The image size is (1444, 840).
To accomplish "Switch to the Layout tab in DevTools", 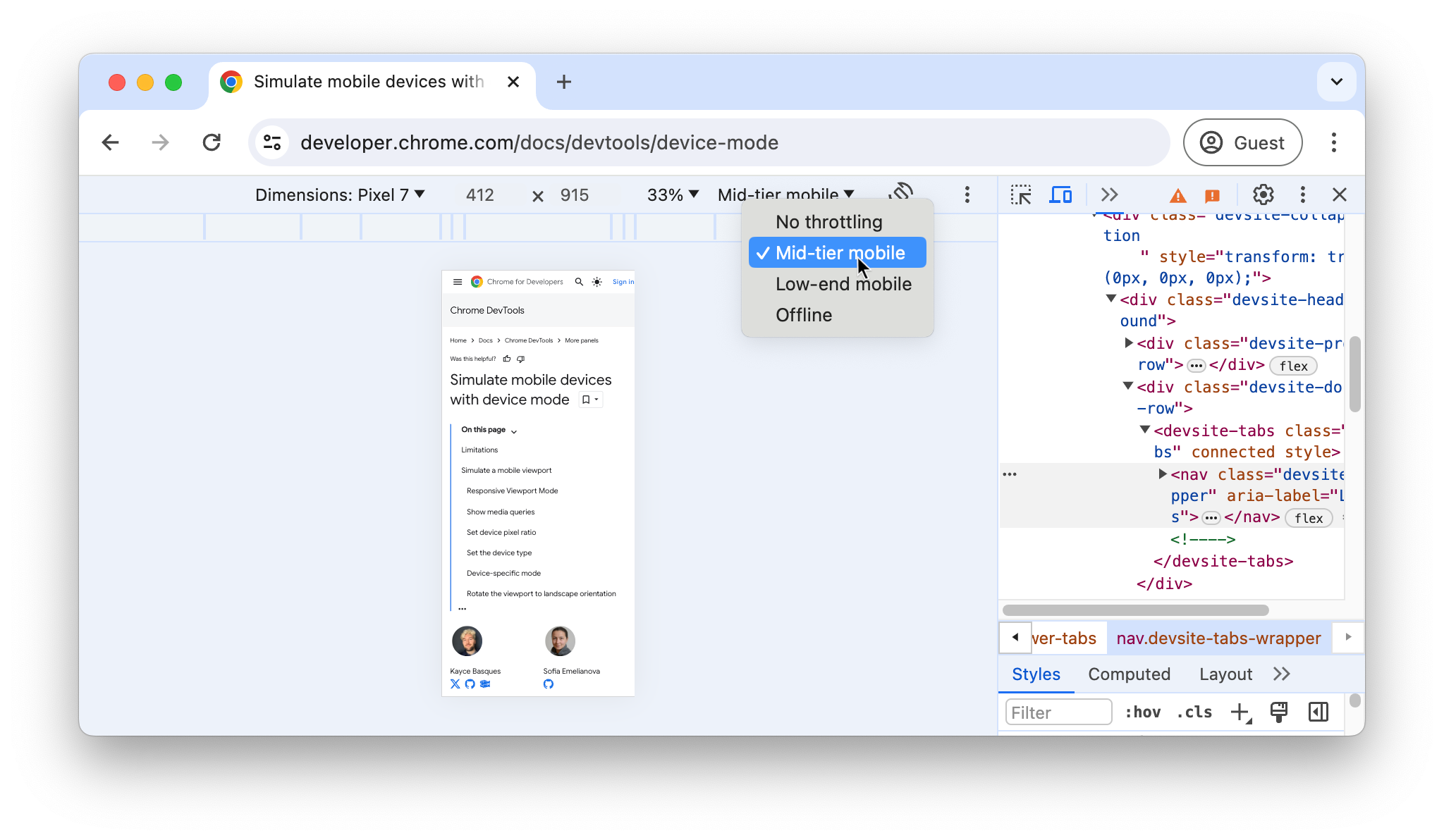I will [x=1225, y=673].
